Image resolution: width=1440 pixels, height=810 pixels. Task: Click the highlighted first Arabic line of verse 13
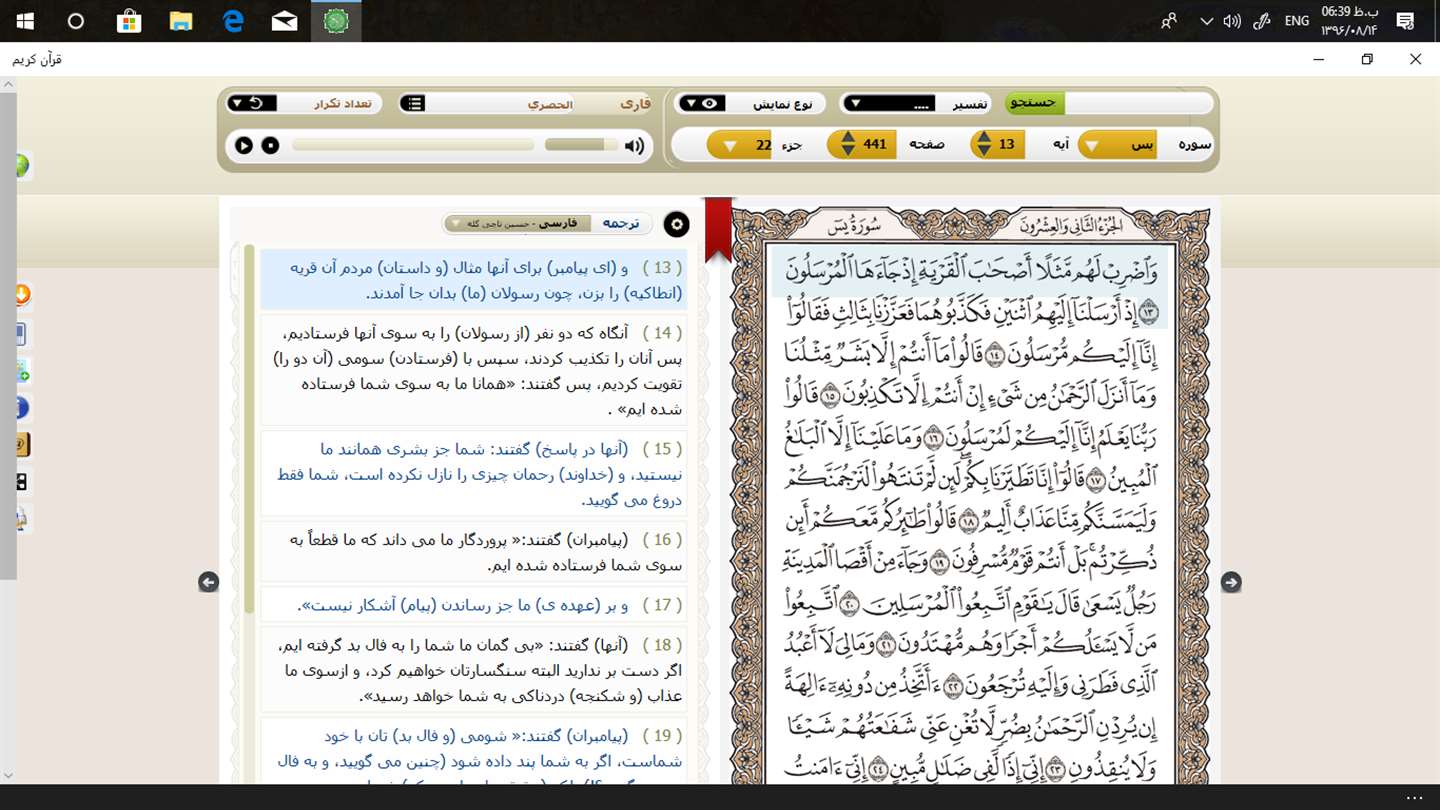970,270
